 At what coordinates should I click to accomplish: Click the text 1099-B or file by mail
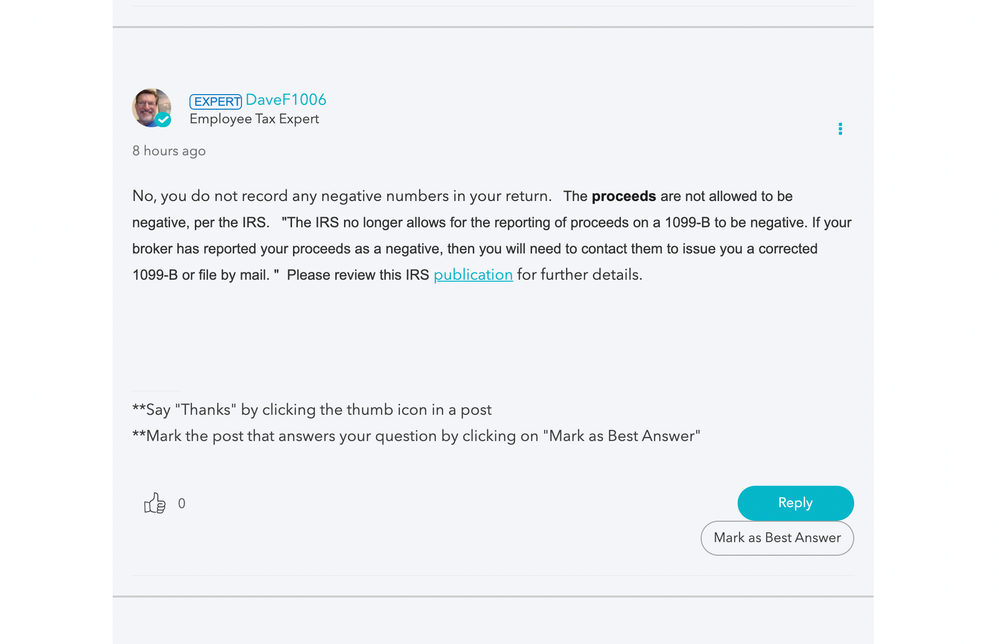click(201, 275)
